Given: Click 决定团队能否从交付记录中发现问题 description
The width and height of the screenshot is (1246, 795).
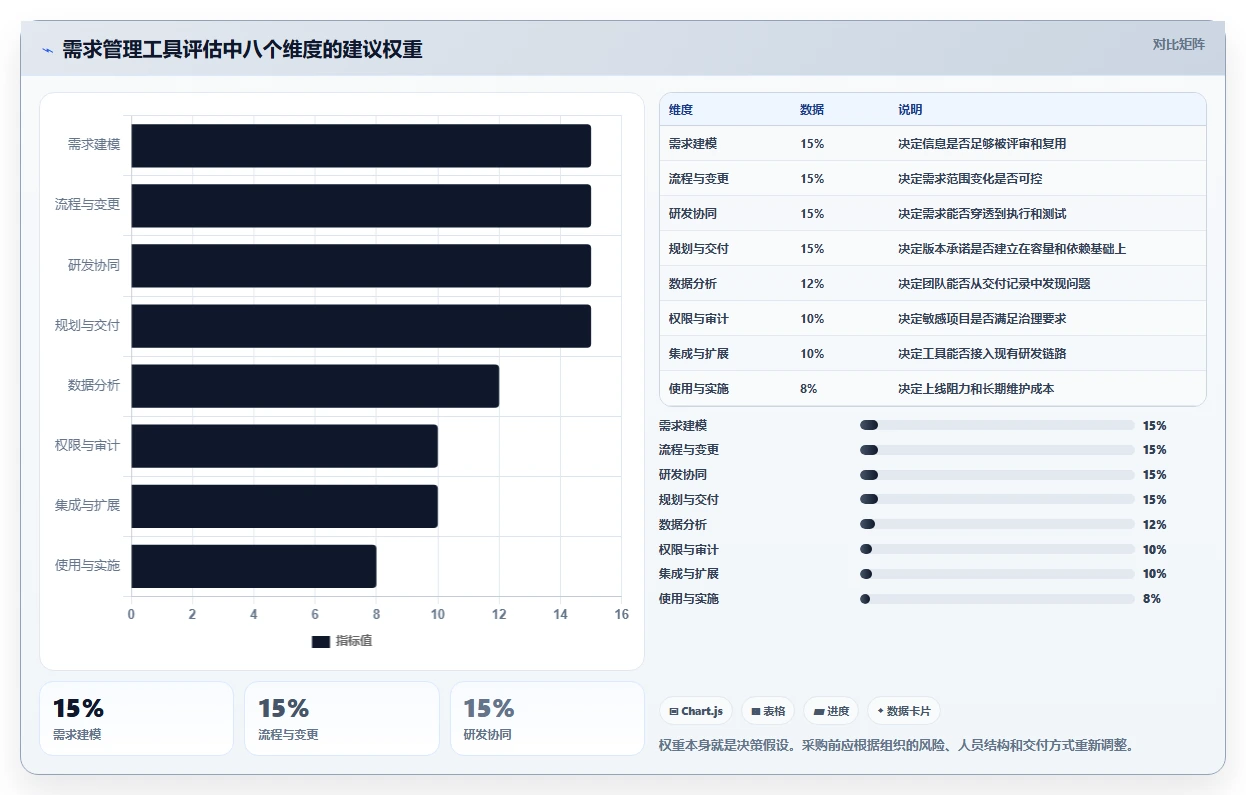Looking at the screenshot, I should click(994, 284).
